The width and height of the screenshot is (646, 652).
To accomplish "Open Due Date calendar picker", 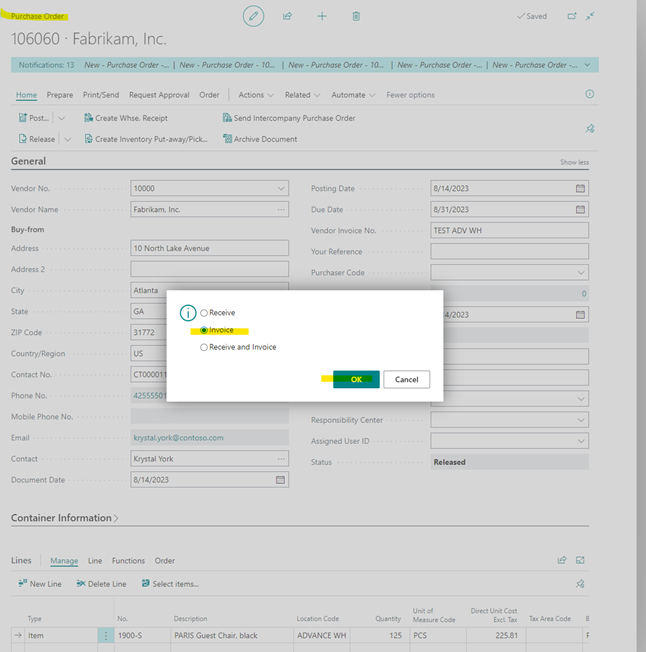I will coord(580,209).
